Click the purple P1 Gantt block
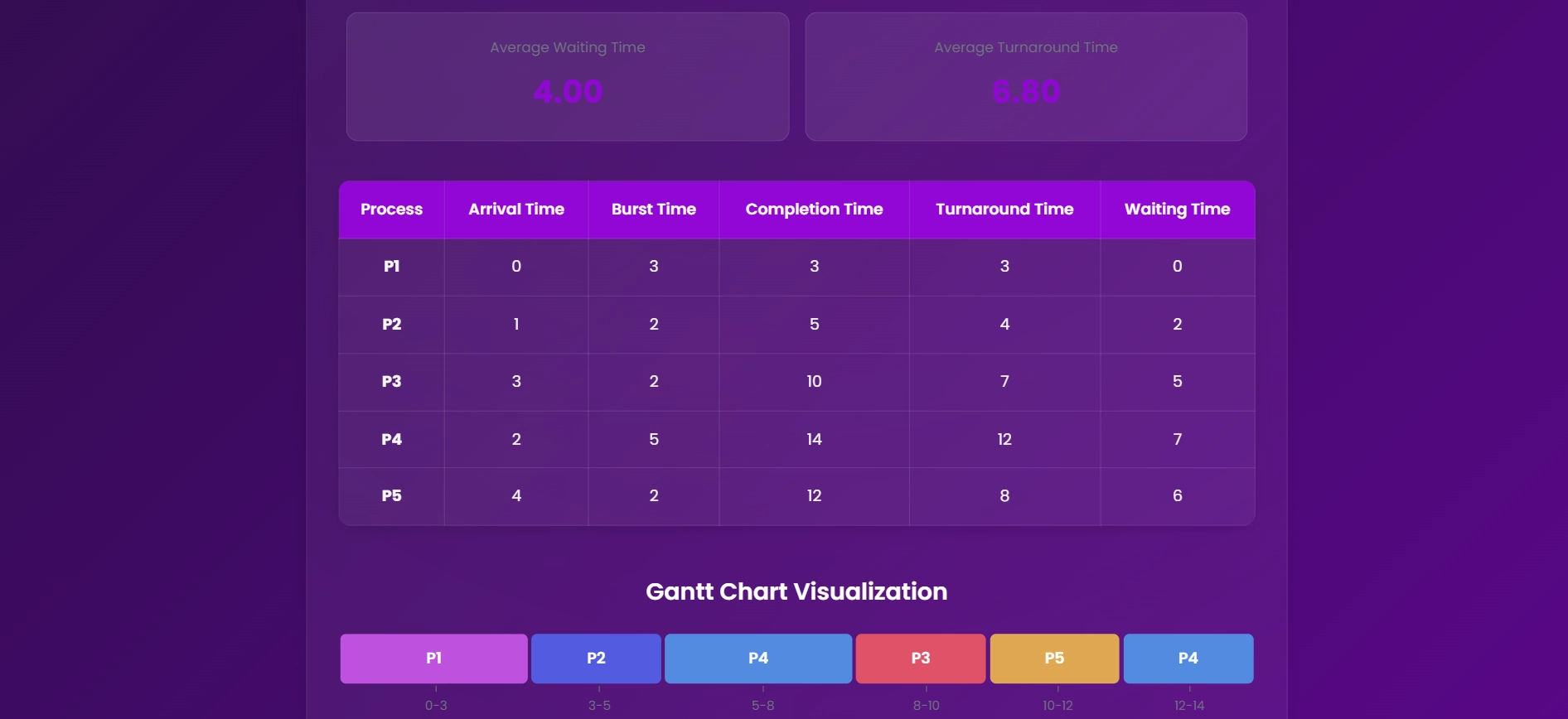This screenshot has height=719, width=1568. [433, 659]
